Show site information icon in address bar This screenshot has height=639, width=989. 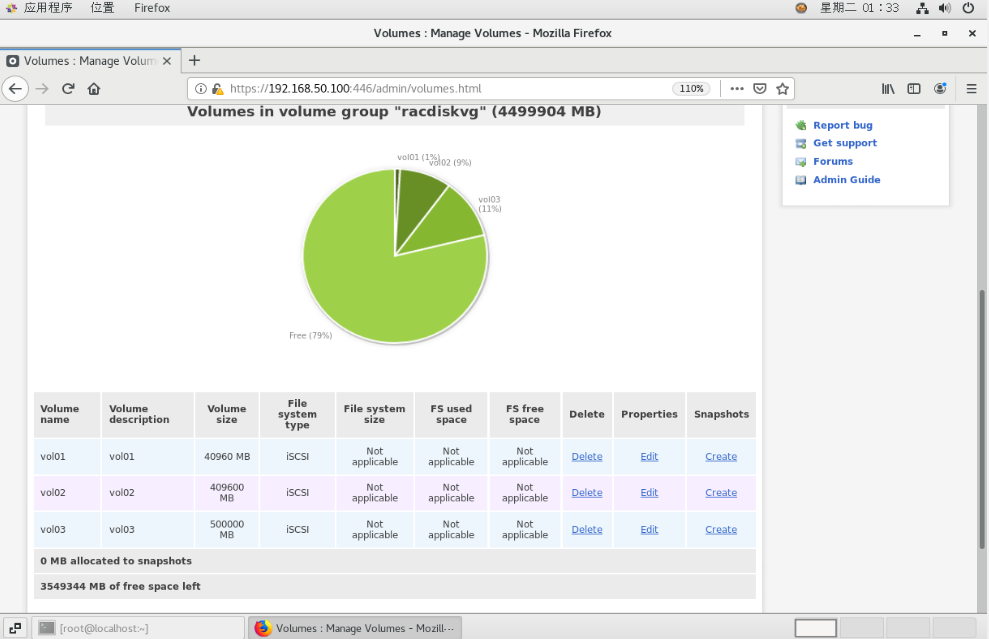[201, 89]
